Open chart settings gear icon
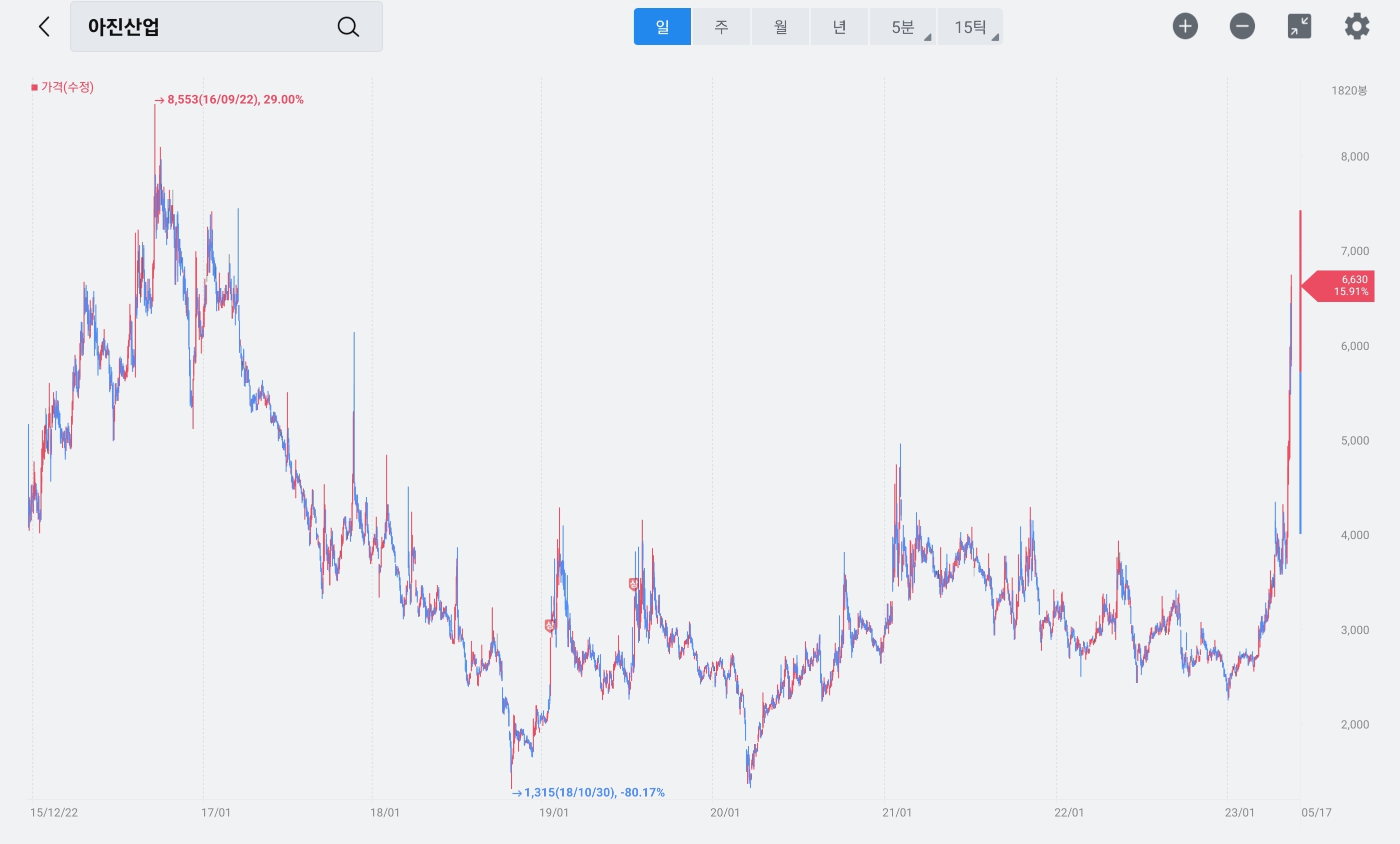 (x=1357, y=26)
